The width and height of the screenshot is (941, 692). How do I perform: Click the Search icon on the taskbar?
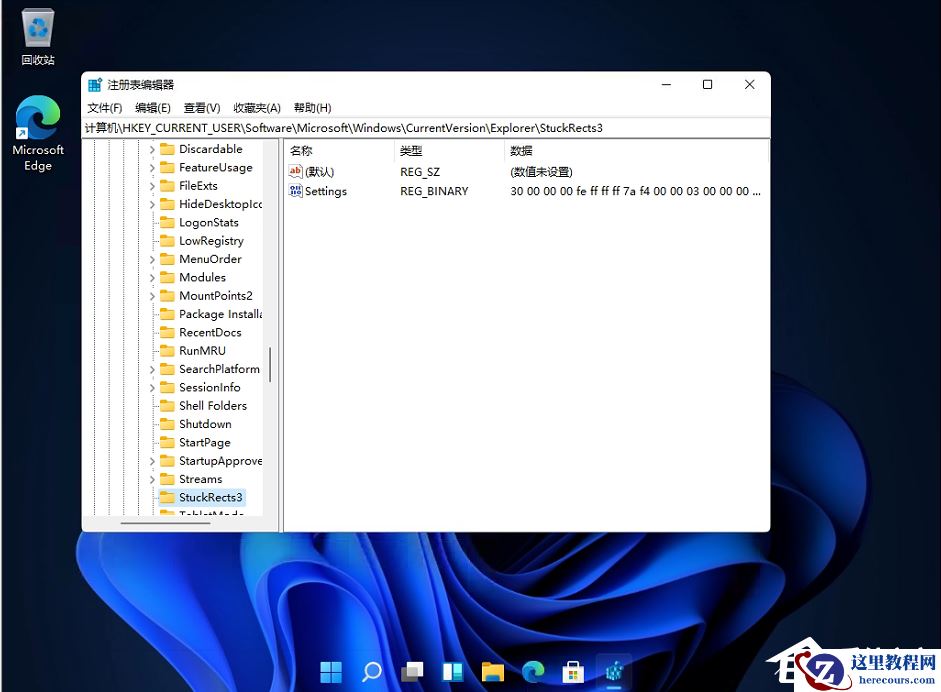point(371,672)
